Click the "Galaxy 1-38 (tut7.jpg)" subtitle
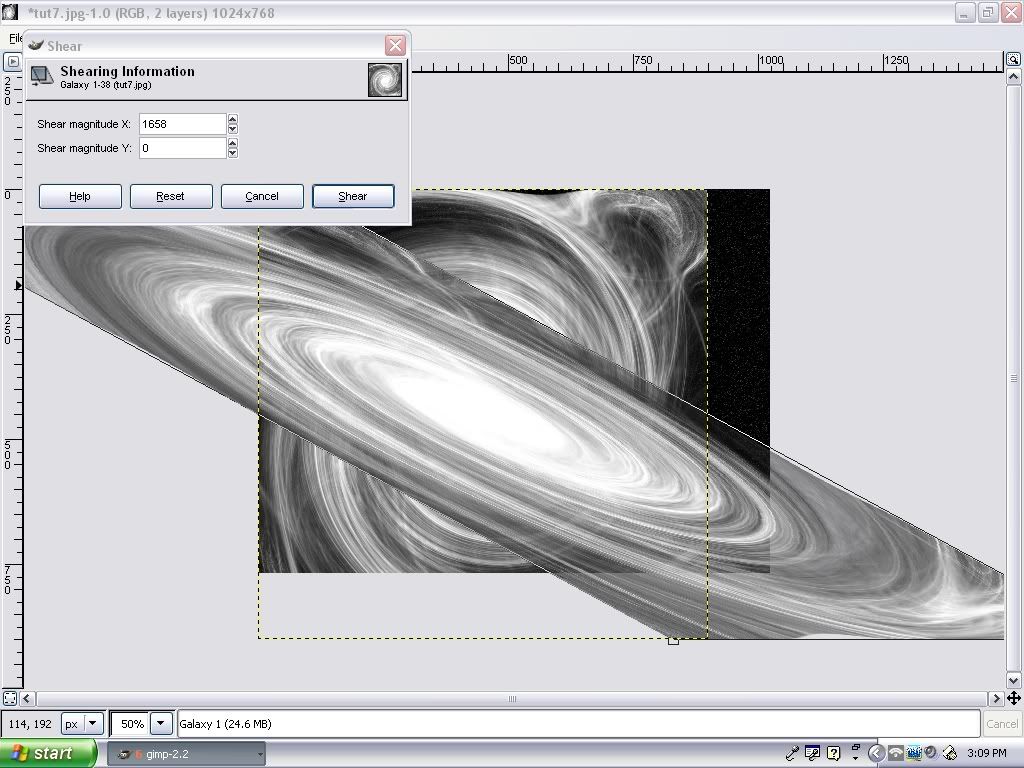The width and height of the screenshot is (1024, 768). point(106,85)
